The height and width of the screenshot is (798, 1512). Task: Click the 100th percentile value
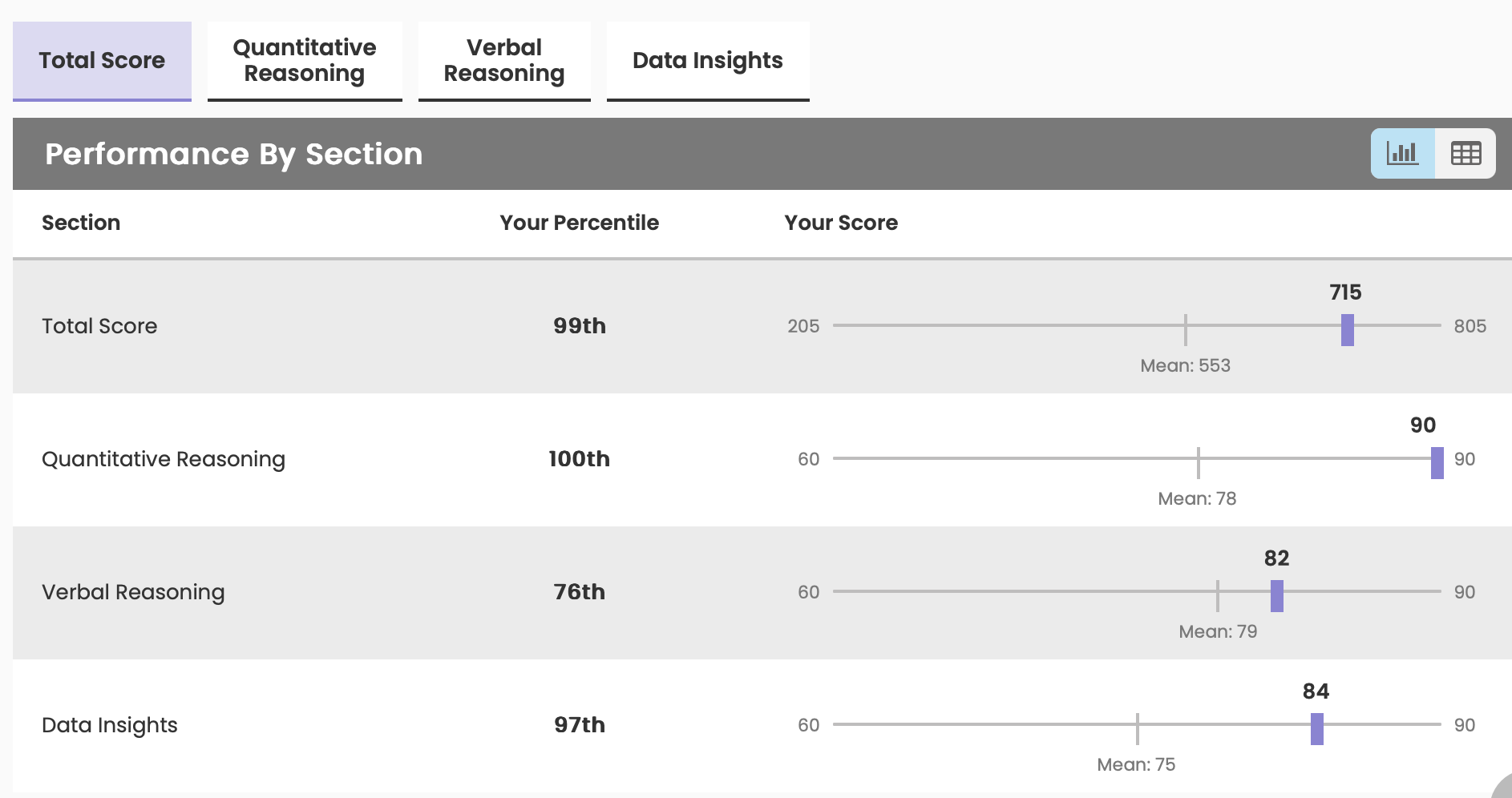(579, 459)
